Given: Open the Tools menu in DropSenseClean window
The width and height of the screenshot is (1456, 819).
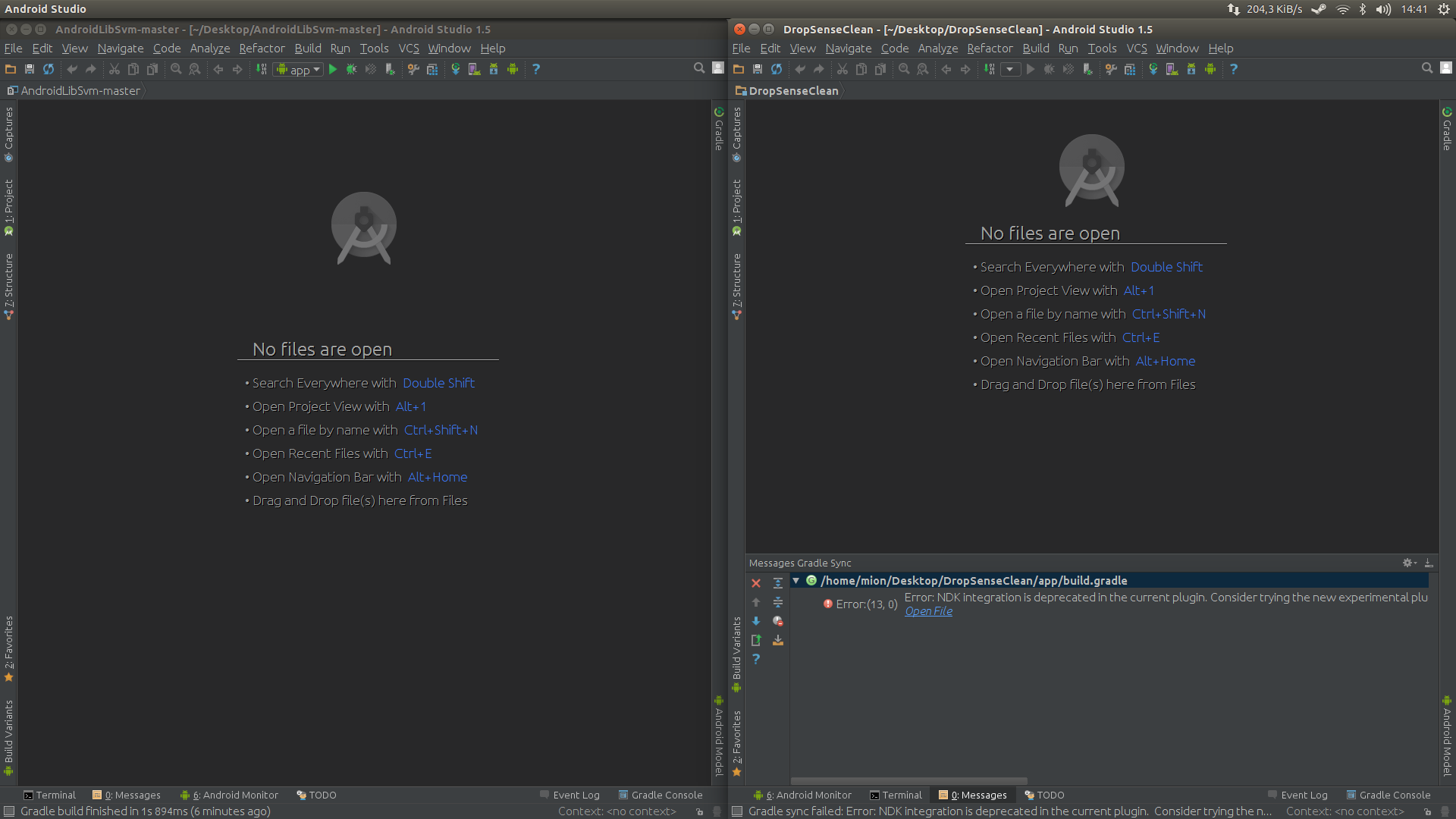Looking at the screenshot, I should point(1102,48).
